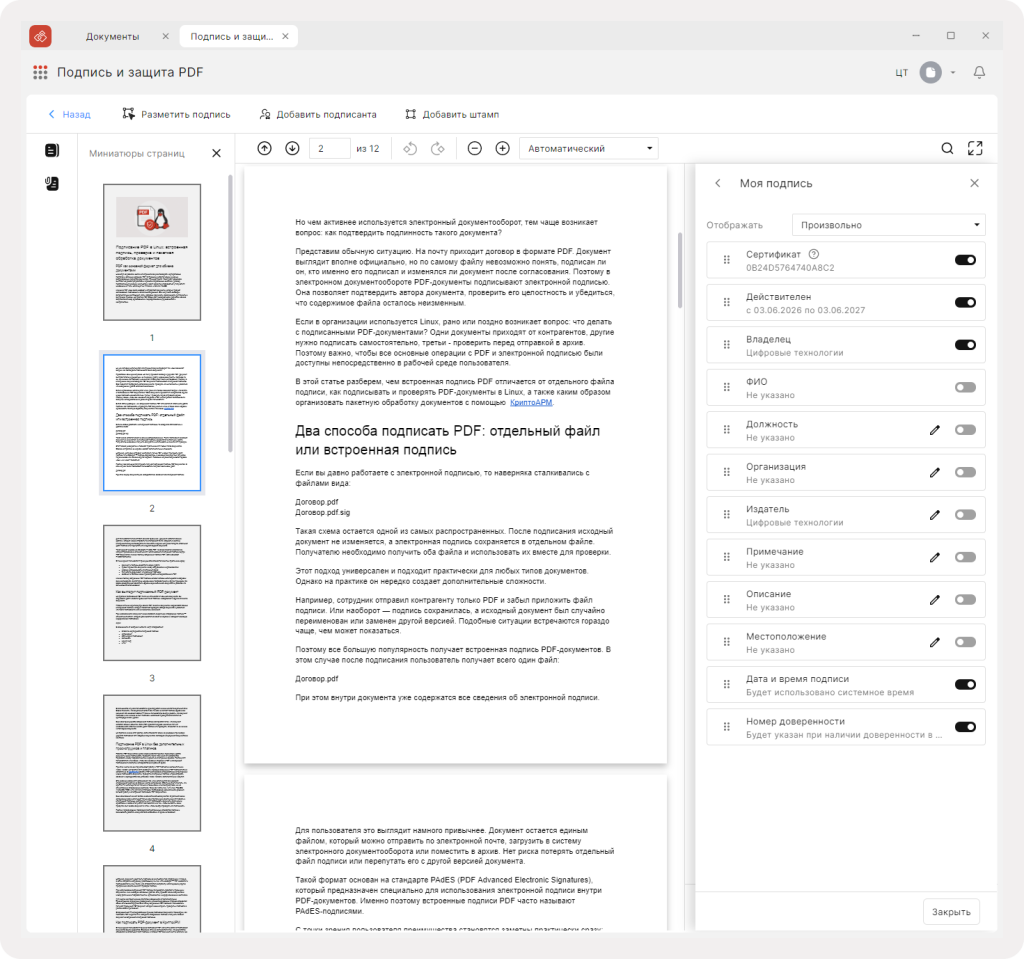Click the document vertical scrollbar
Screen dimensions: 1024x959
[680, 270]
